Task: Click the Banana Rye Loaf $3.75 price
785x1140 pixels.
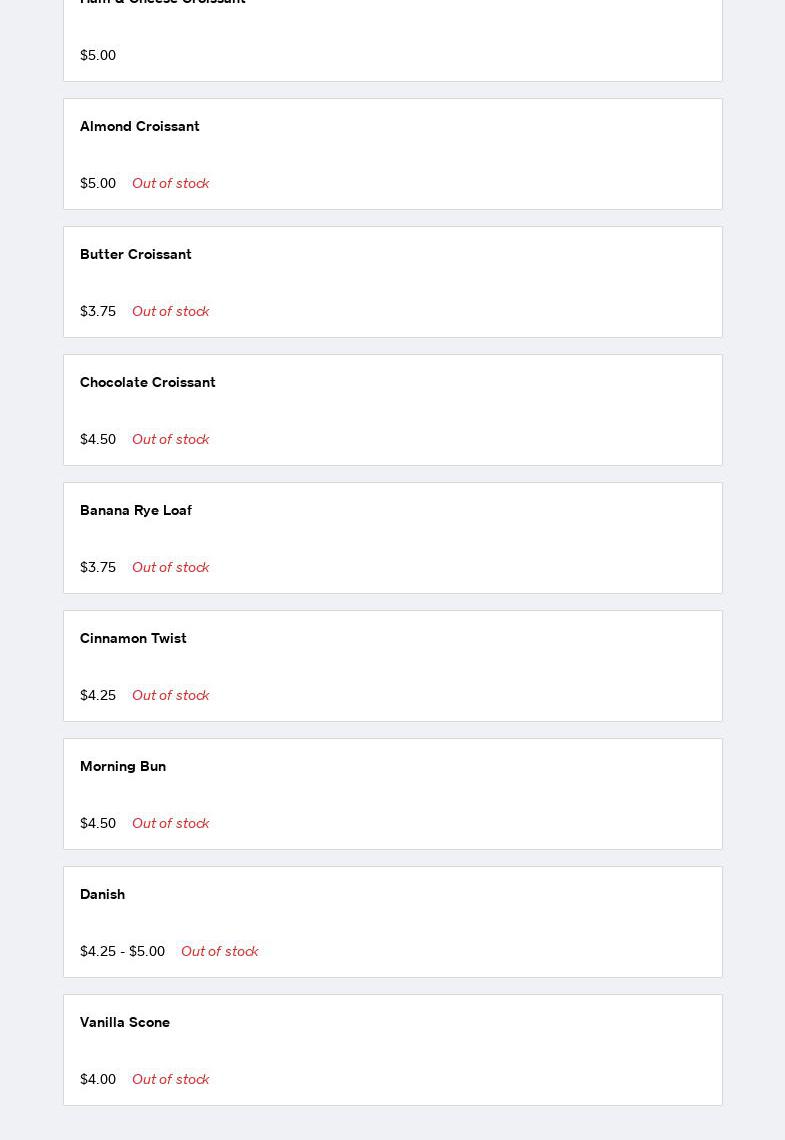Action: (98, 567)
